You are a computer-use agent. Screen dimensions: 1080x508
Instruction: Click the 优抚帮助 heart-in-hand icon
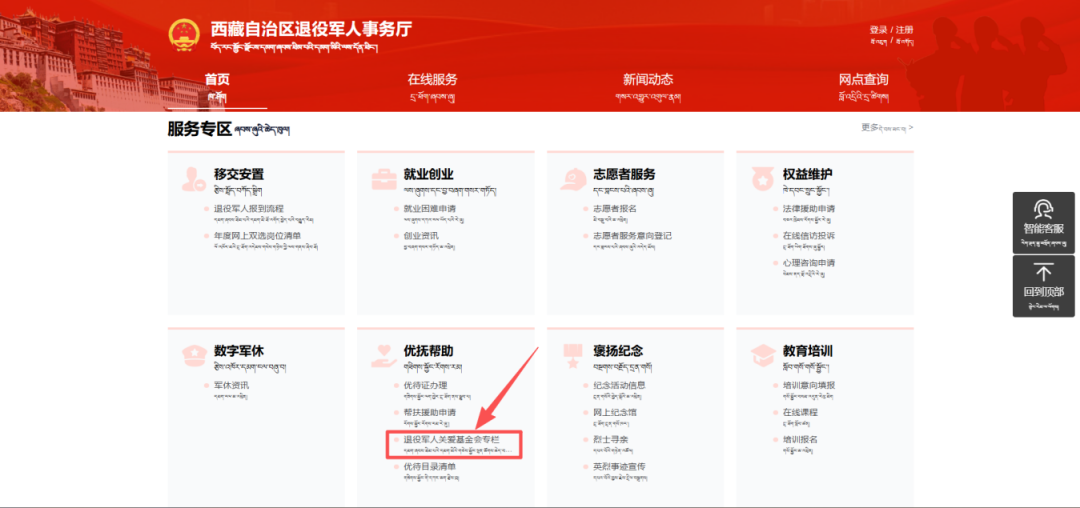[x=382, y=356]
